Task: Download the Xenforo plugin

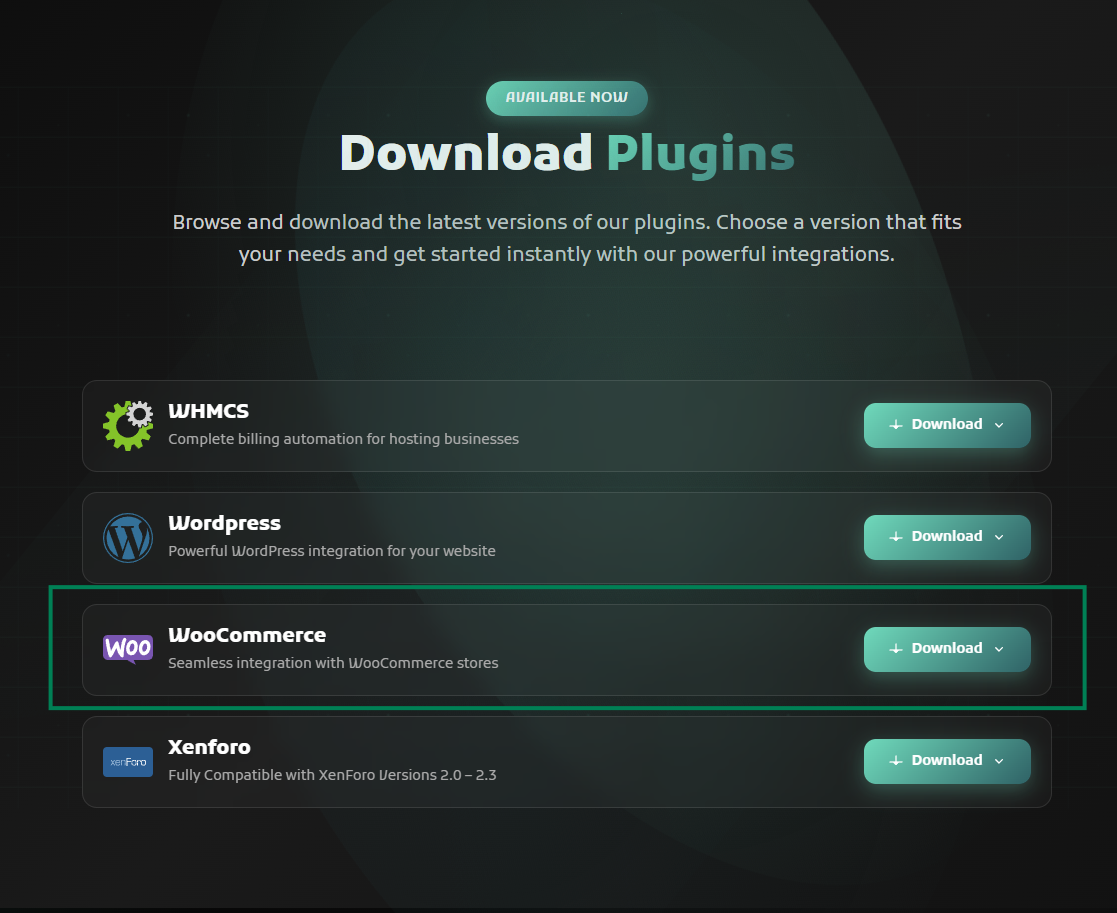Action: [947, 761]
